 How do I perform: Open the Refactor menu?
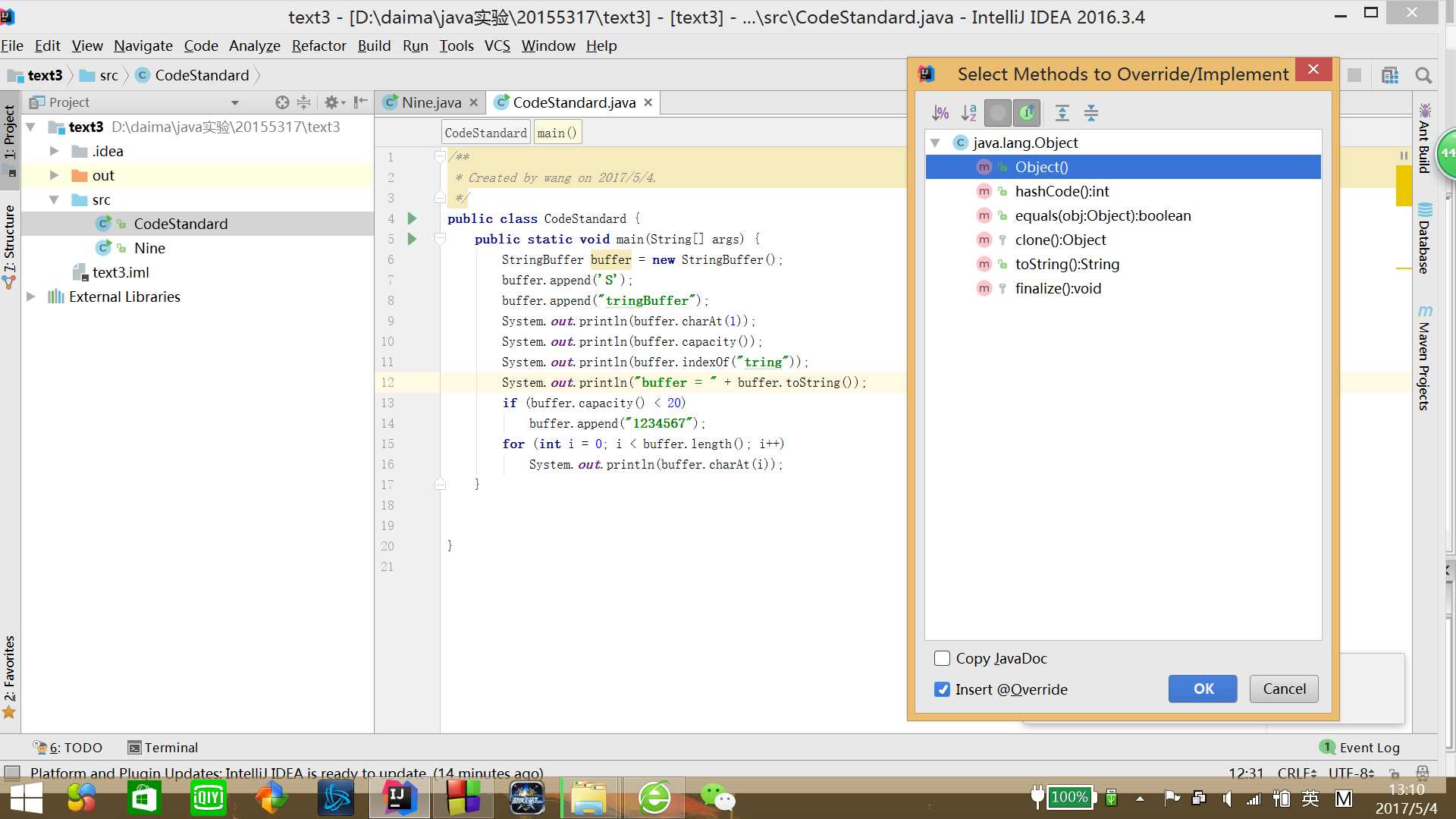click(318, 45)
